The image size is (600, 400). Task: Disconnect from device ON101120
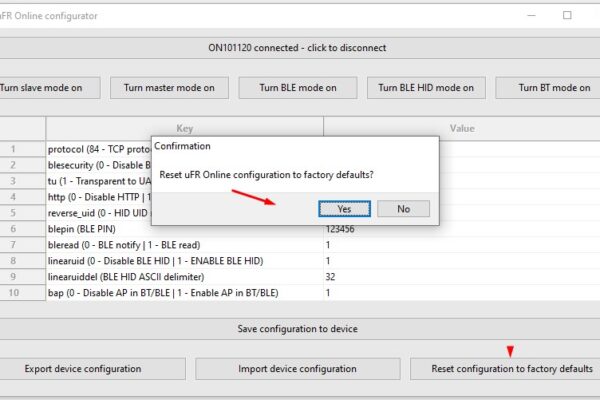pyautogui.click(x=297, y=48)
